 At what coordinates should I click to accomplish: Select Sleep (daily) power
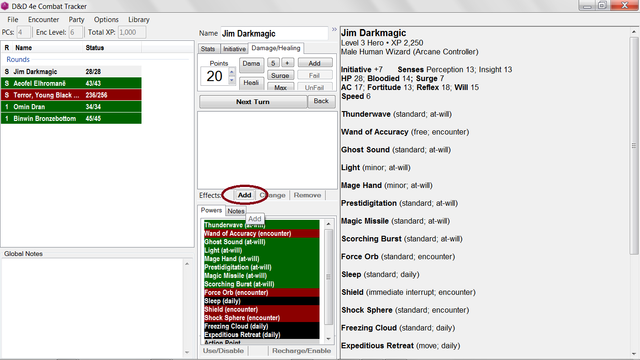(262, 301)
